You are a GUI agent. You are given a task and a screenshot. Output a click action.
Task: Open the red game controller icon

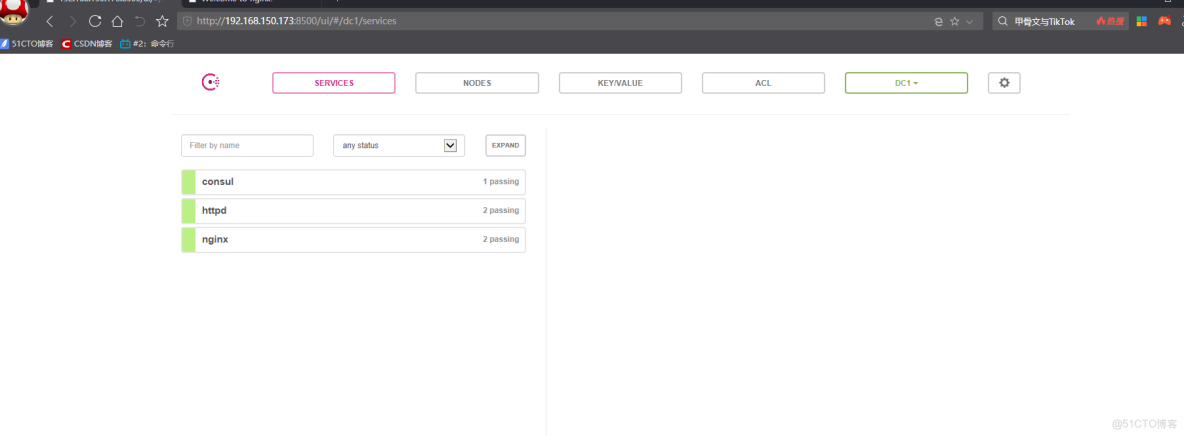click(1164, 21)
